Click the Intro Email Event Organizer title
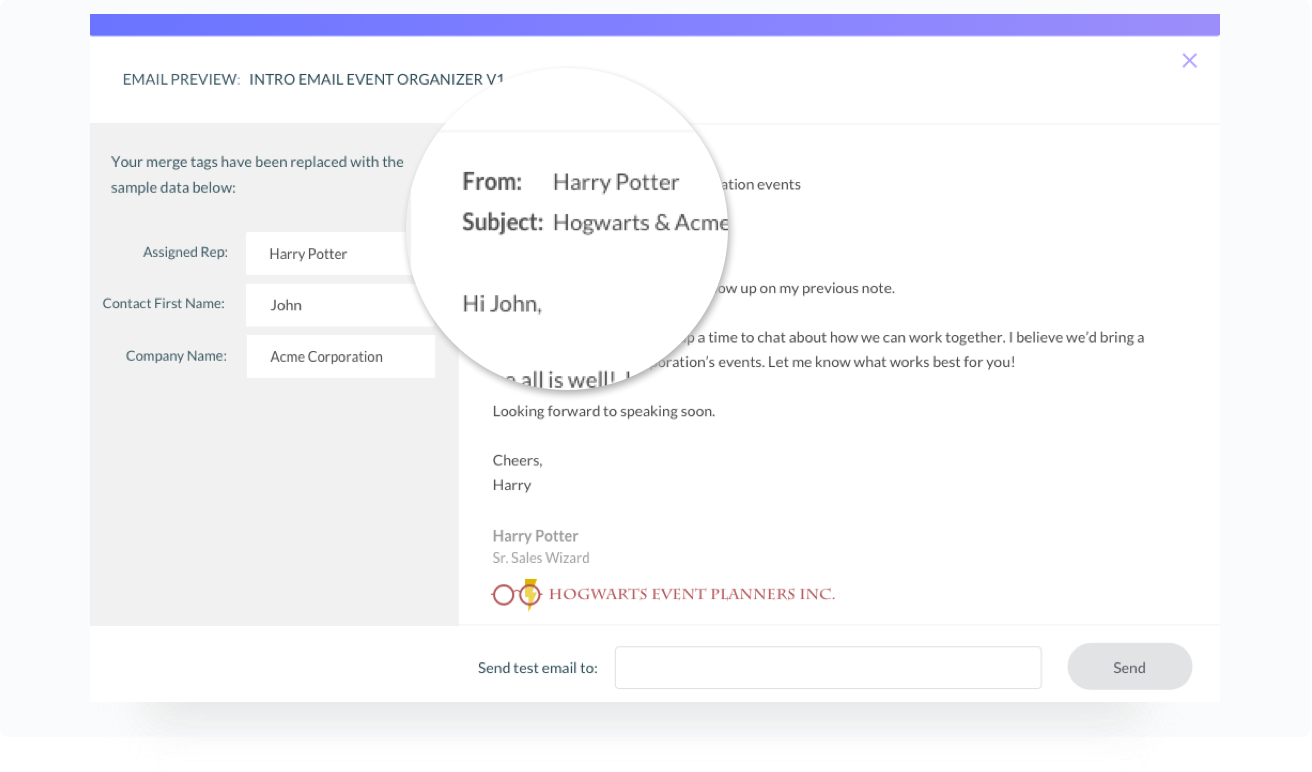The width and height of the screenshot is (1312, 772). (x=376, y=79)
